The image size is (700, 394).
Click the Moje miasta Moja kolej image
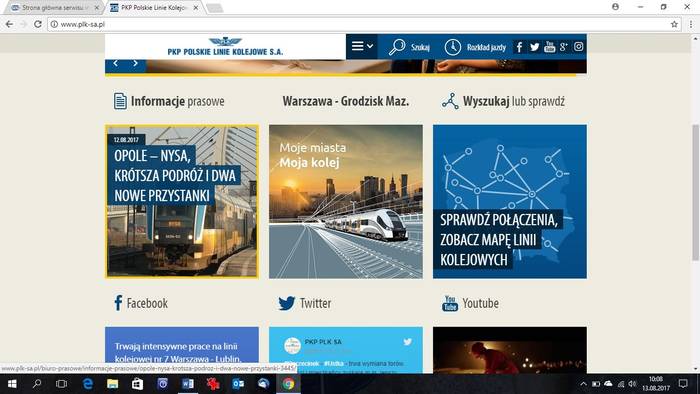click(x=346, y=201)
